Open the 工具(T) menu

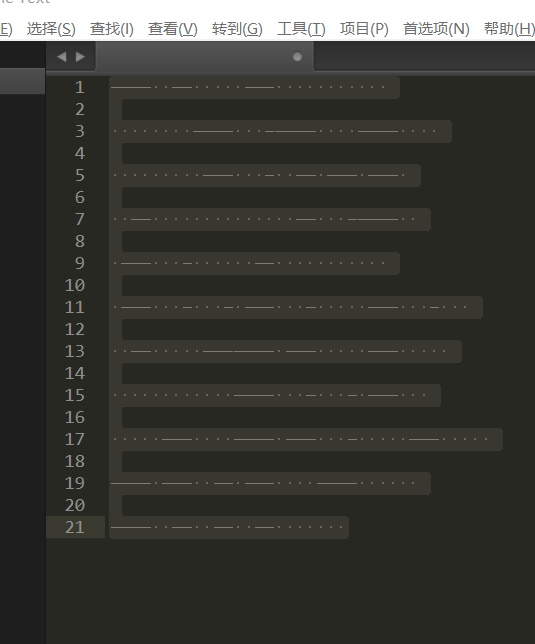[x=301, y=29]
